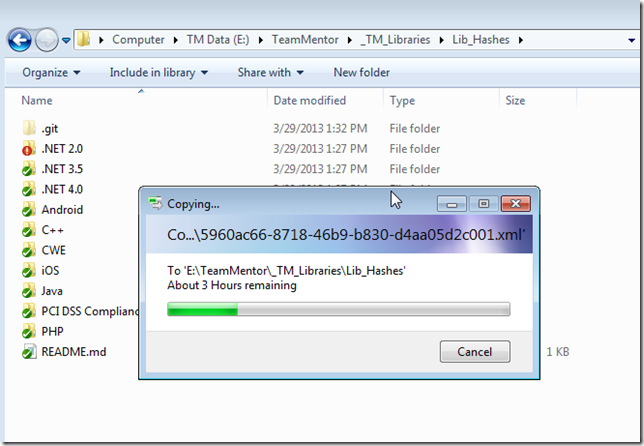This screenshot has height=446, width=644.
Task: Select the Android folder icon
Action: tap(29, 209)
